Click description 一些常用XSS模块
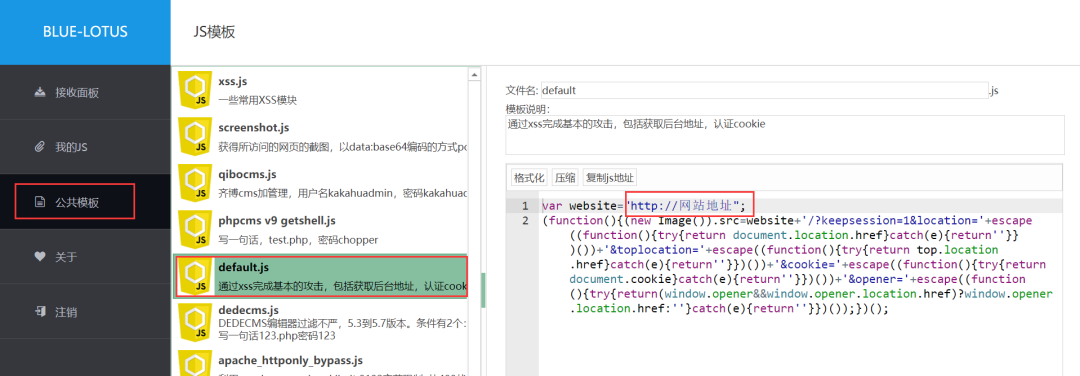1080x376 pixels. 258,100
